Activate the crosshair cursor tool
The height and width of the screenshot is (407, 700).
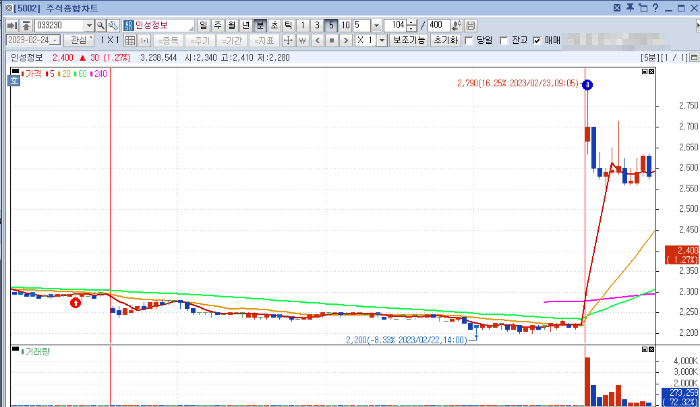click(x=288, y=41)
